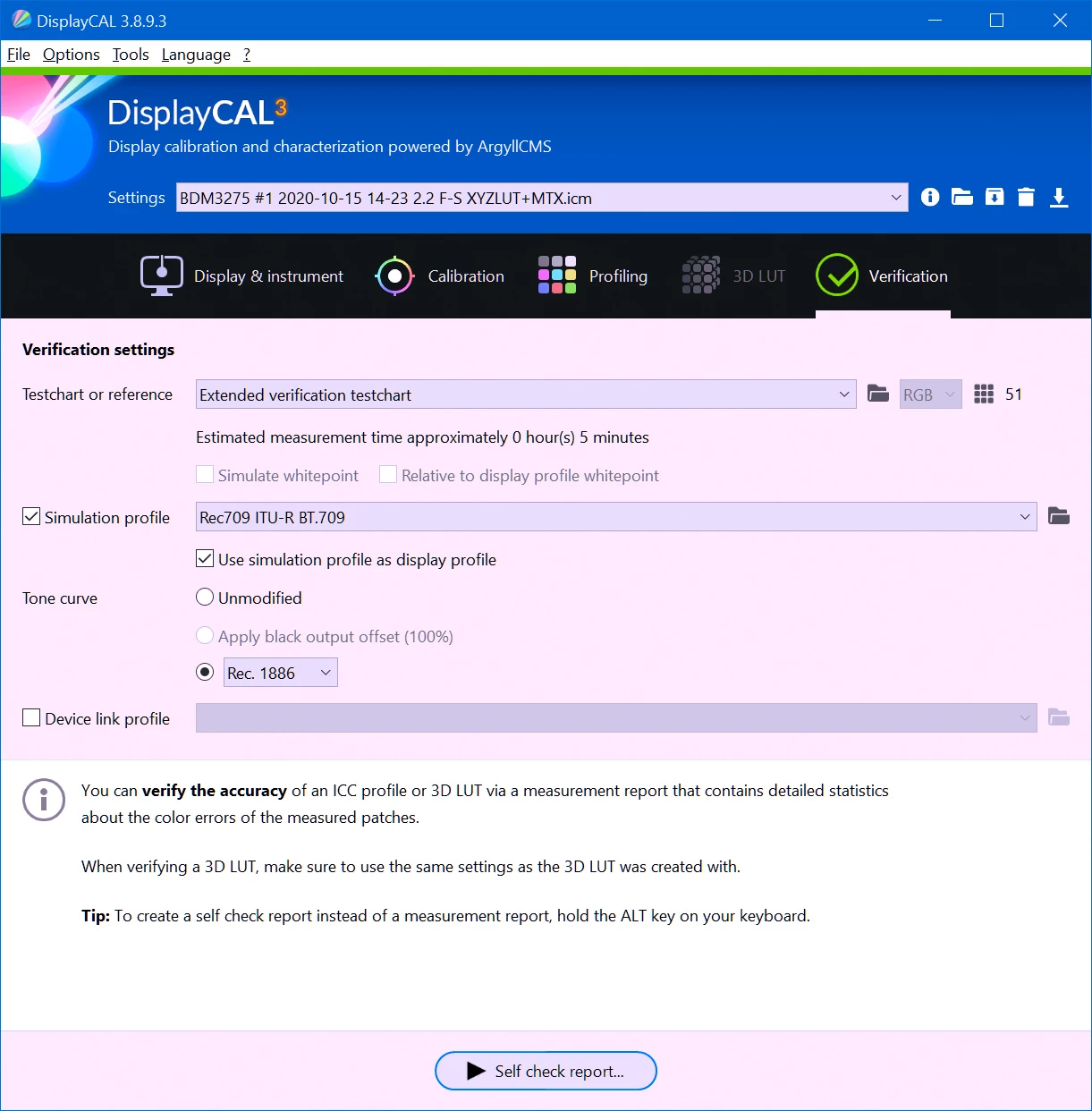Click the Testchart or reference label
The image size is (1092, 1111).
coord(97,394)
